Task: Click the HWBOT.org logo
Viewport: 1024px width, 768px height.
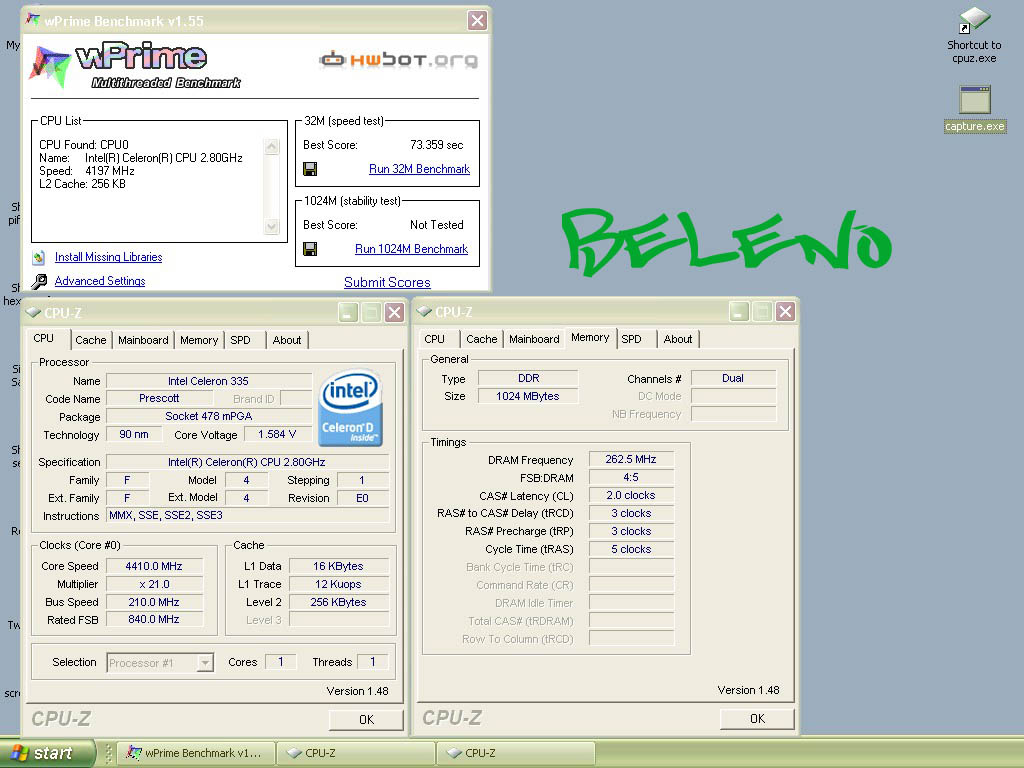Action: coord(398,60)
